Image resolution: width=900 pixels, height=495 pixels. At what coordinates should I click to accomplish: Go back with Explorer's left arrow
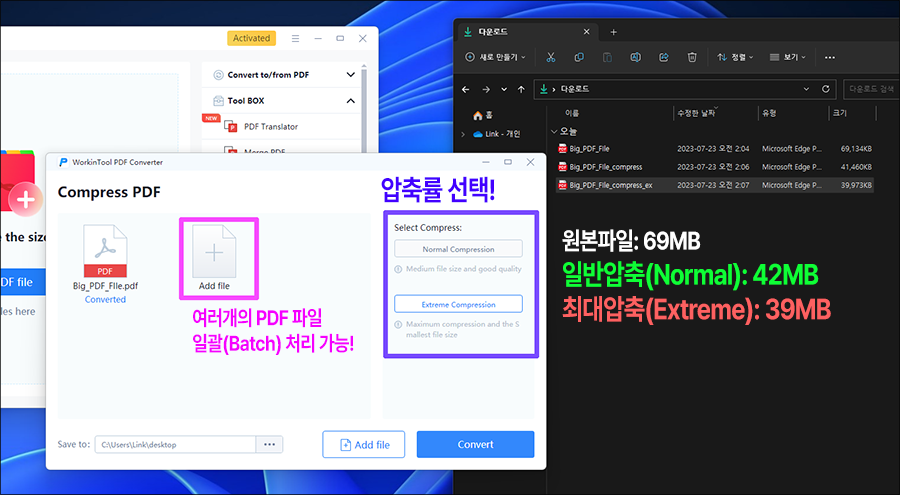465,89
